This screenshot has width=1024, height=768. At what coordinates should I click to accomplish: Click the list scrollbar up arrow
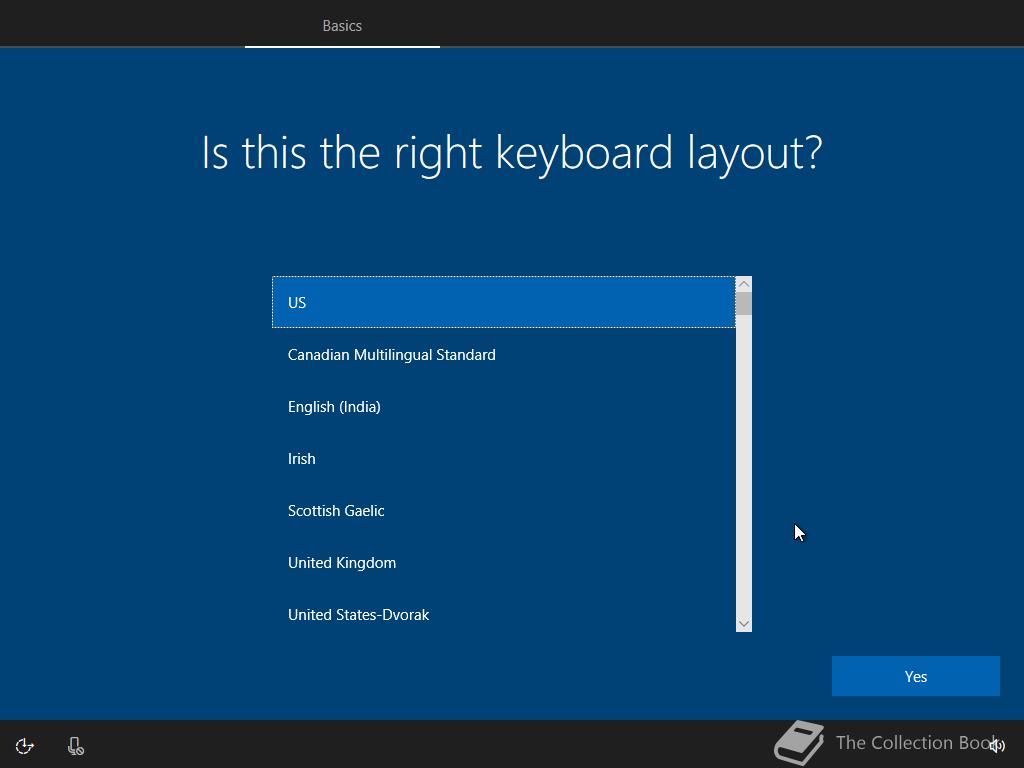click(x=744, y=284)
